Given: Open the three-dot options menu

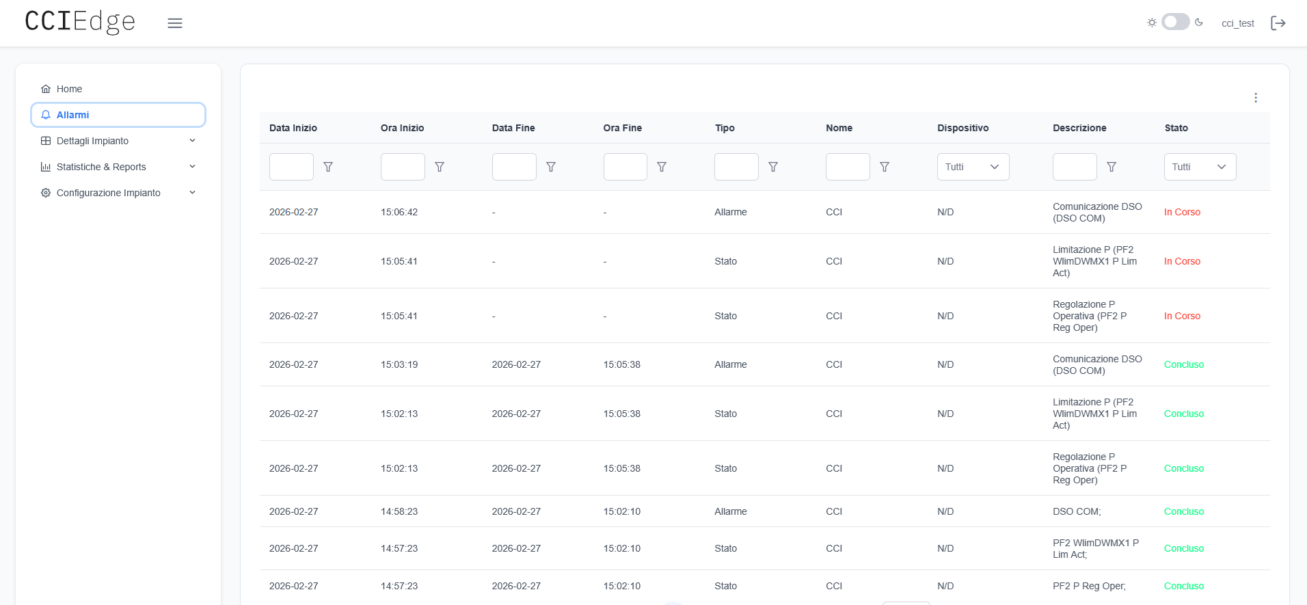Looking at the screenshot, I should (1256, 98).
